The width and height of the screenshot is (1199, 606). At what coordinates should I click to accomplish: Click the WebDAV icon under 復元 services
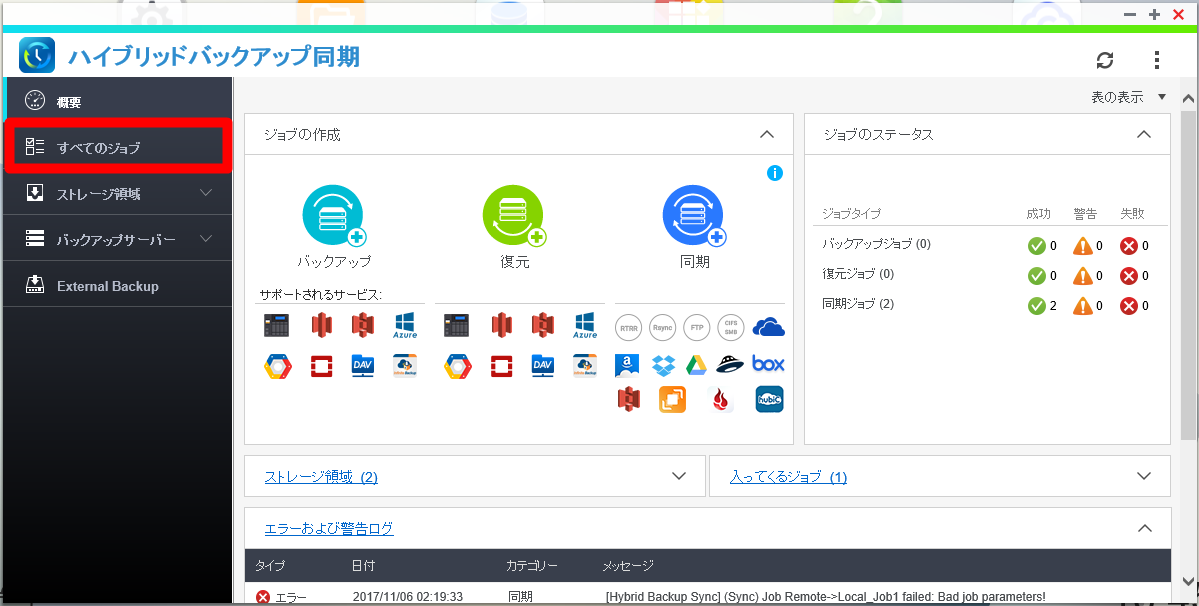(542, 366)
